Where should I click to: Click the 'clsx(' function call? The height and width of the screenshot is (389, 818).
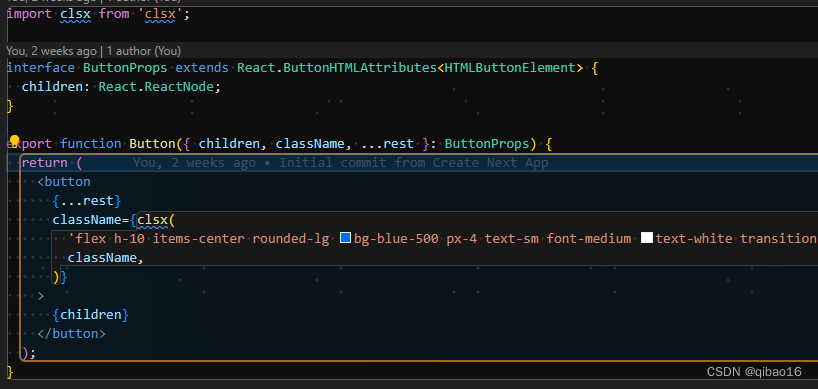157,220
